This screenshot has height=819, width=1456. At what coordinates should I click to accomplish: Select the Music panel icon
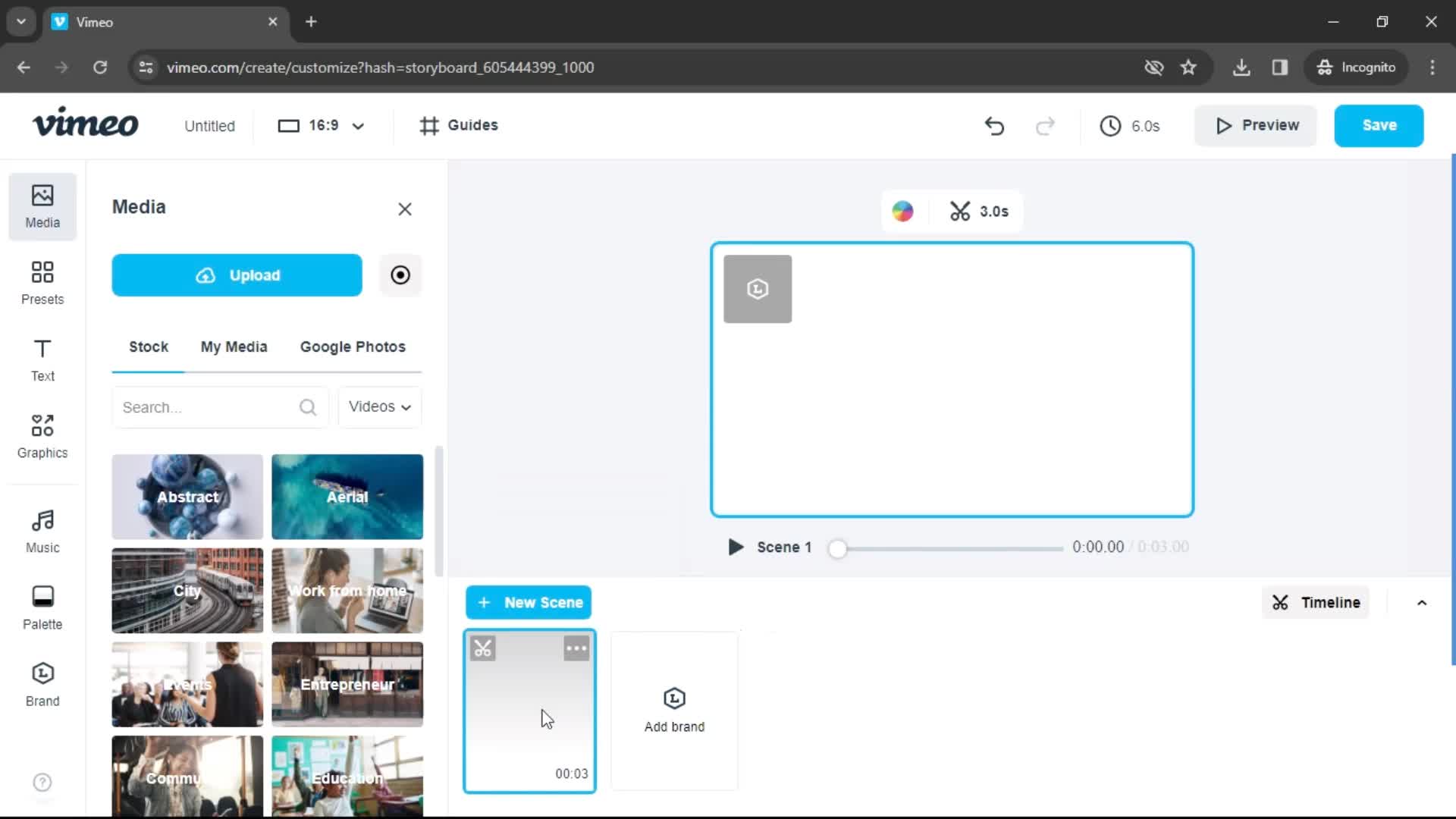[x=41, y=531]
